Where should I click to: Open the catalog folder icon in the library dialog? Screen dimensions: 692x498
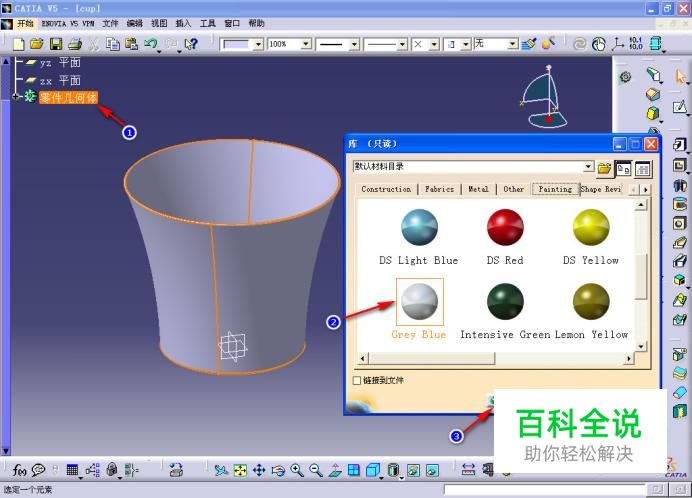coord(605,169)
